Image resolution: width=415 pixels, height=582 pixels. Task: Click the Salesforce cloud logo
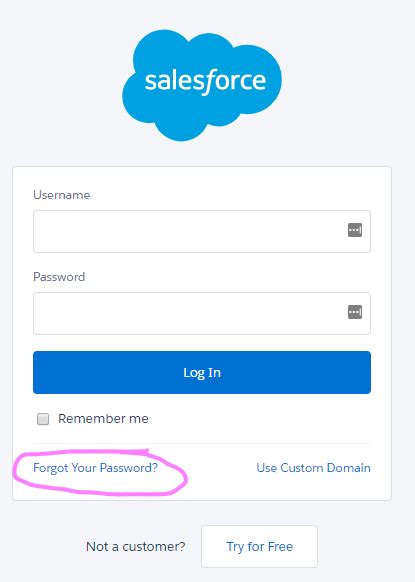[202, 85]
